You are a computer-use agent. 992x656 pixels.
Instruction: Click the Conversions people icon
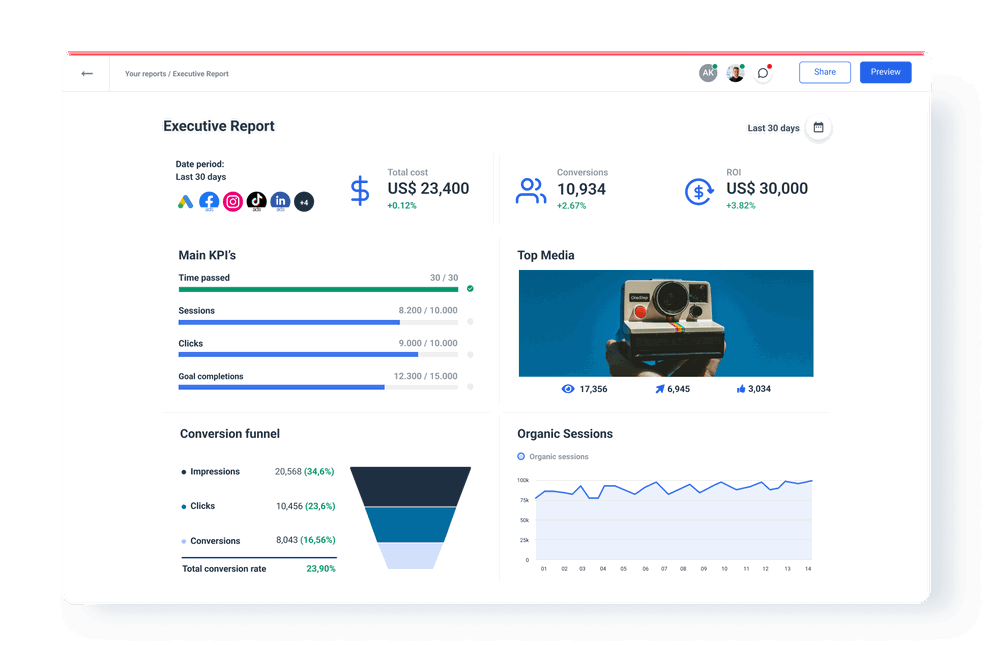click(530, 189)
